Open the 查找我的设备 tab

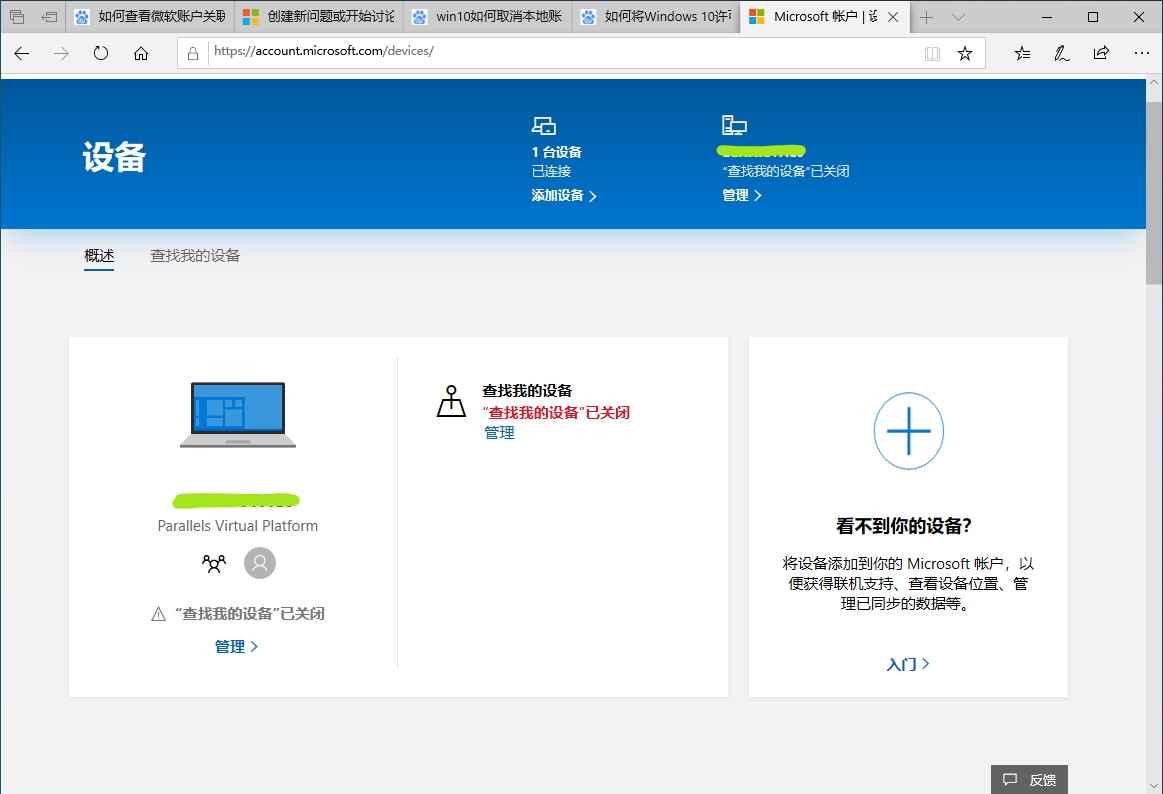pyautogui.click(x=195, y=256)
